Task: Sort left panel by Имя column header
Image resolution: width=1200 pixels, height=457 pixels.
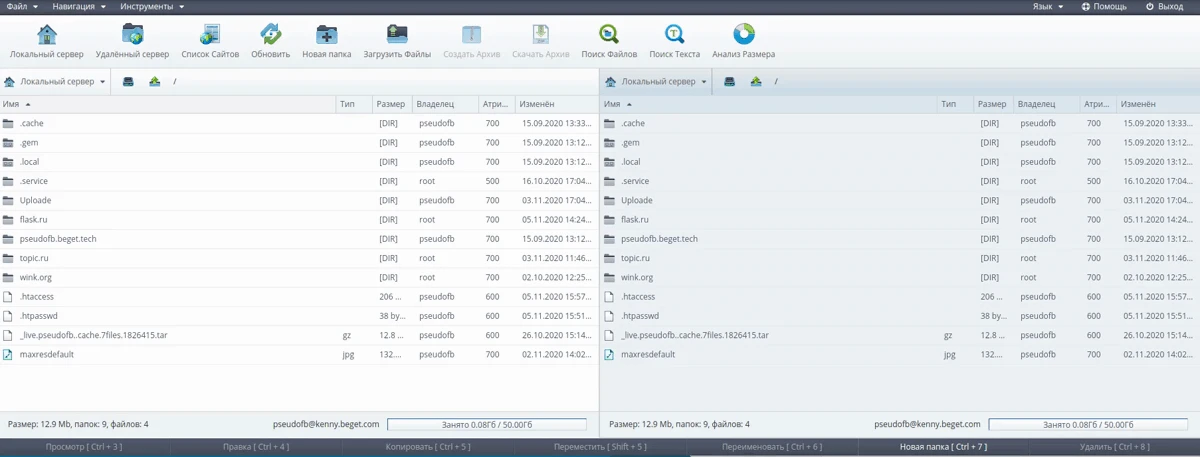Action: (12, 104)
